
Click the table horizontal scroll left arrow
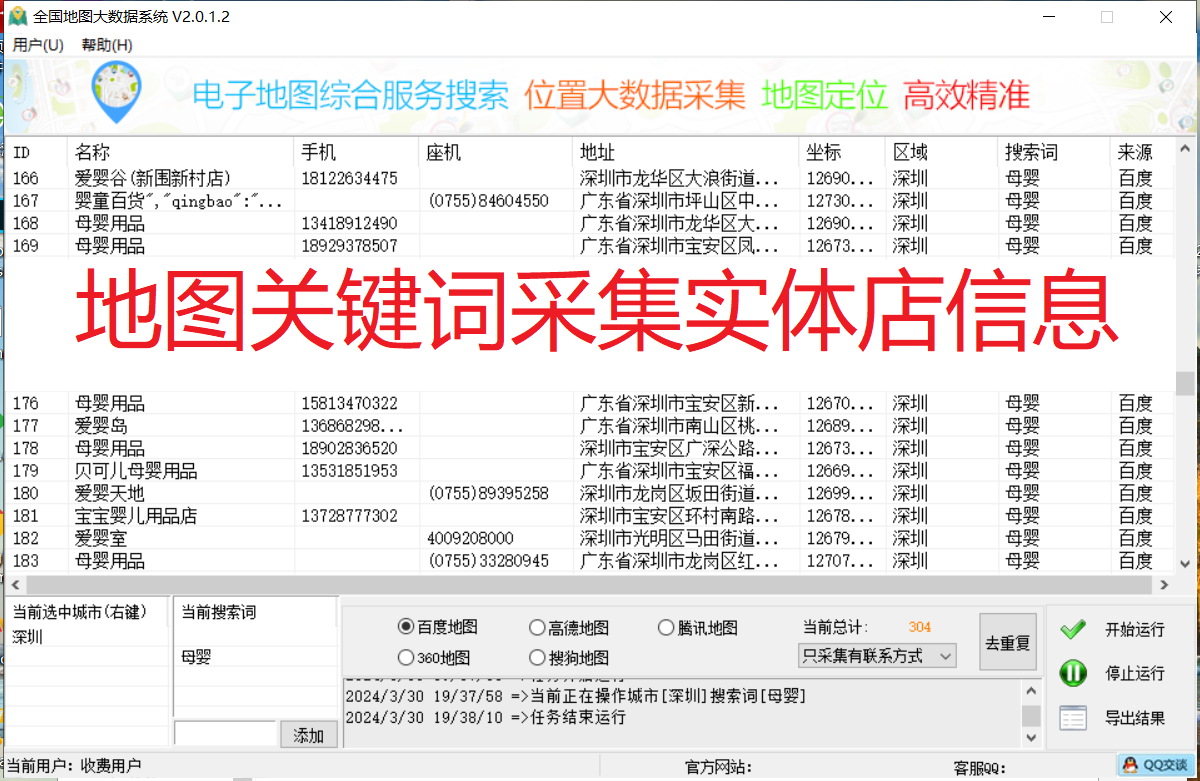click(15, 584)
